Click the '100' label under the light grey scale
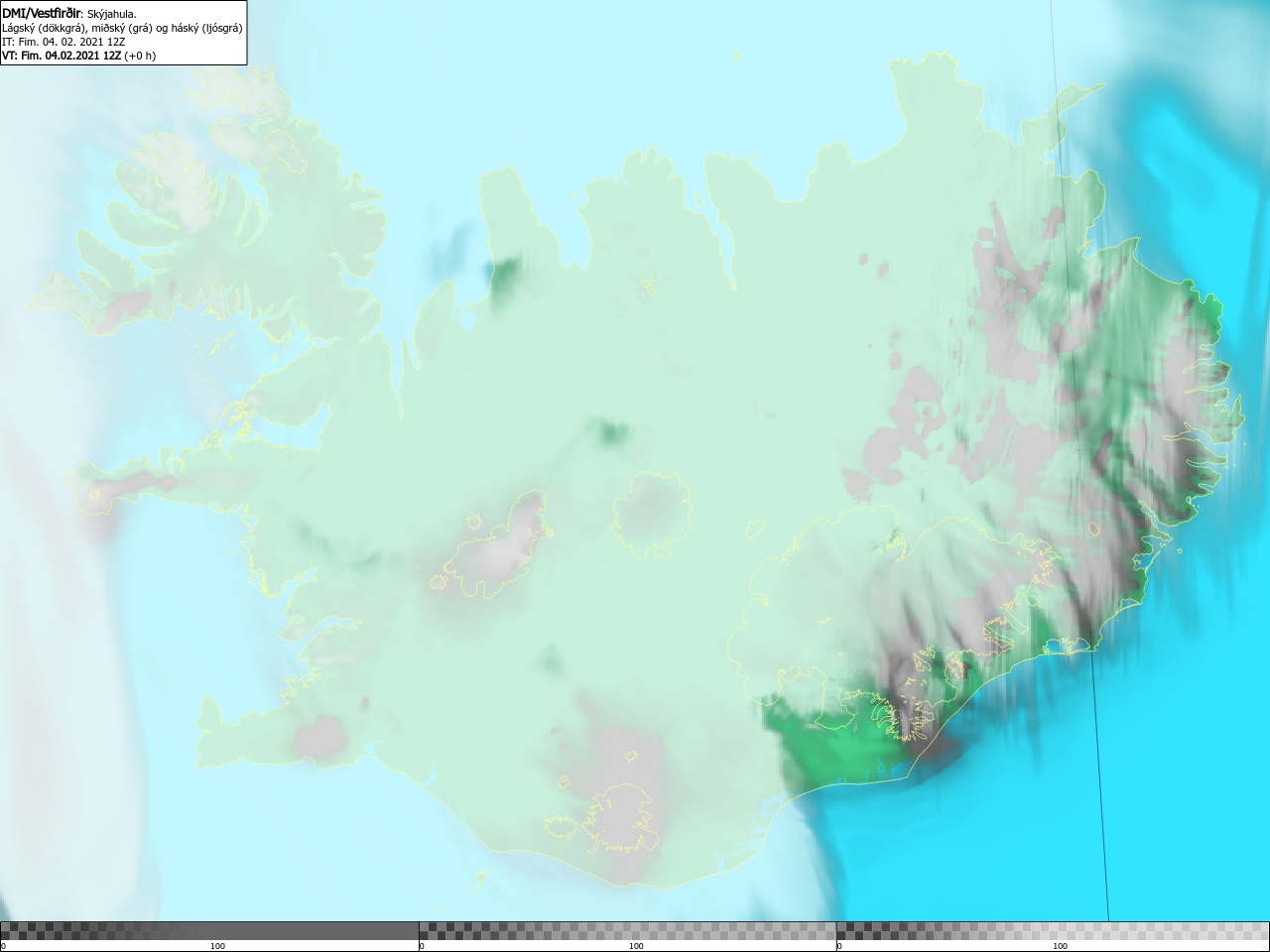This screenshot has width=1270, height=952. point(1060,946)
